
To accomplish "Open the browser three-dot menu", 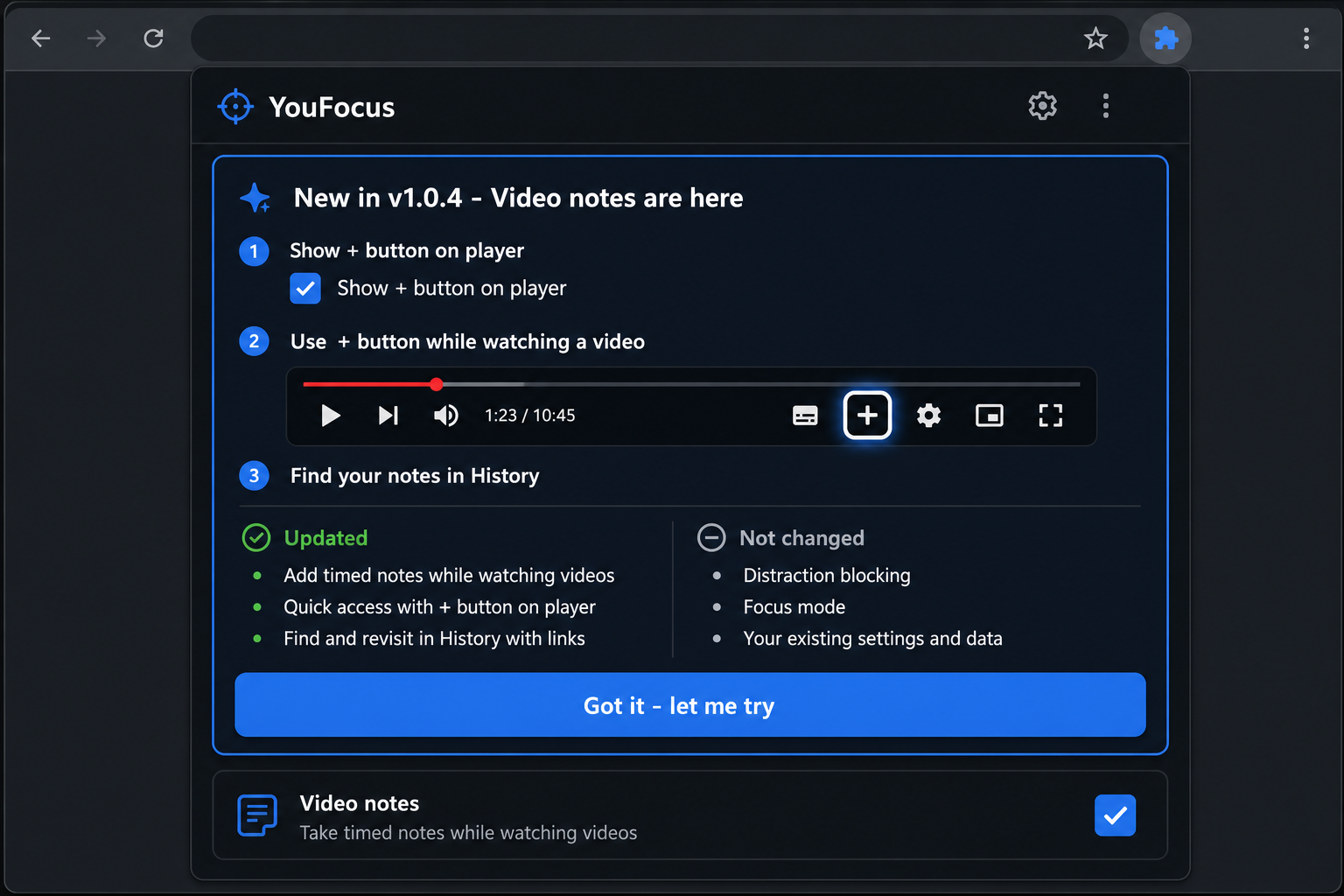I will (x=1306, y=38).
